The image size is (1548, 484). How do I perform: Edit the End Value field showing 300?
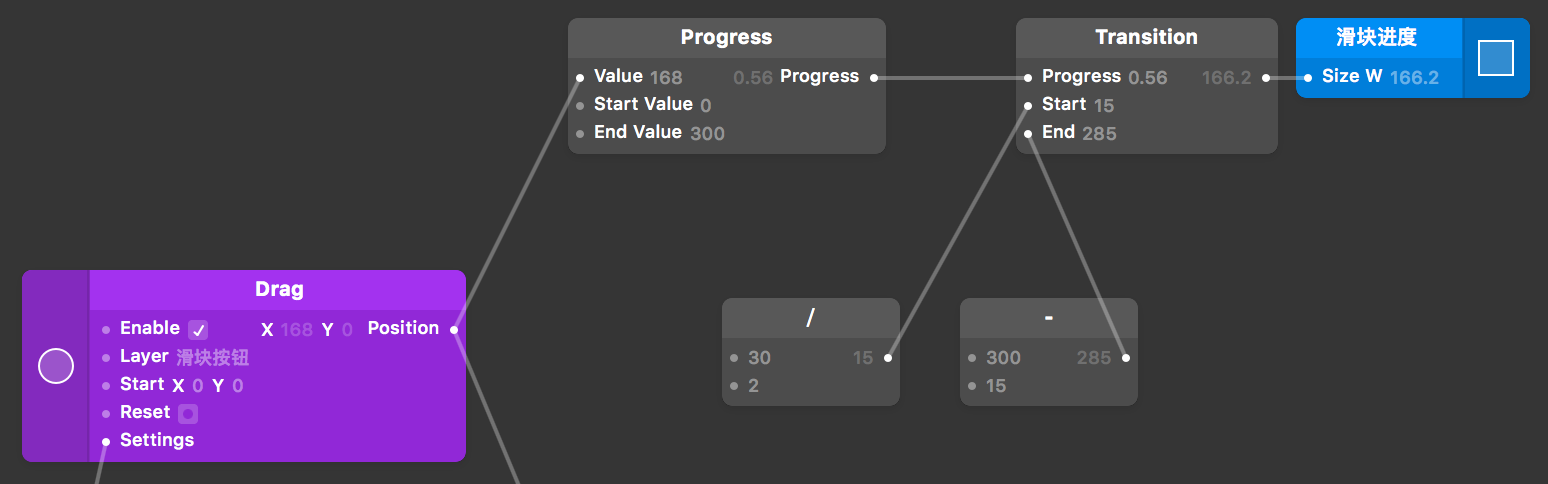pos(707,133)
